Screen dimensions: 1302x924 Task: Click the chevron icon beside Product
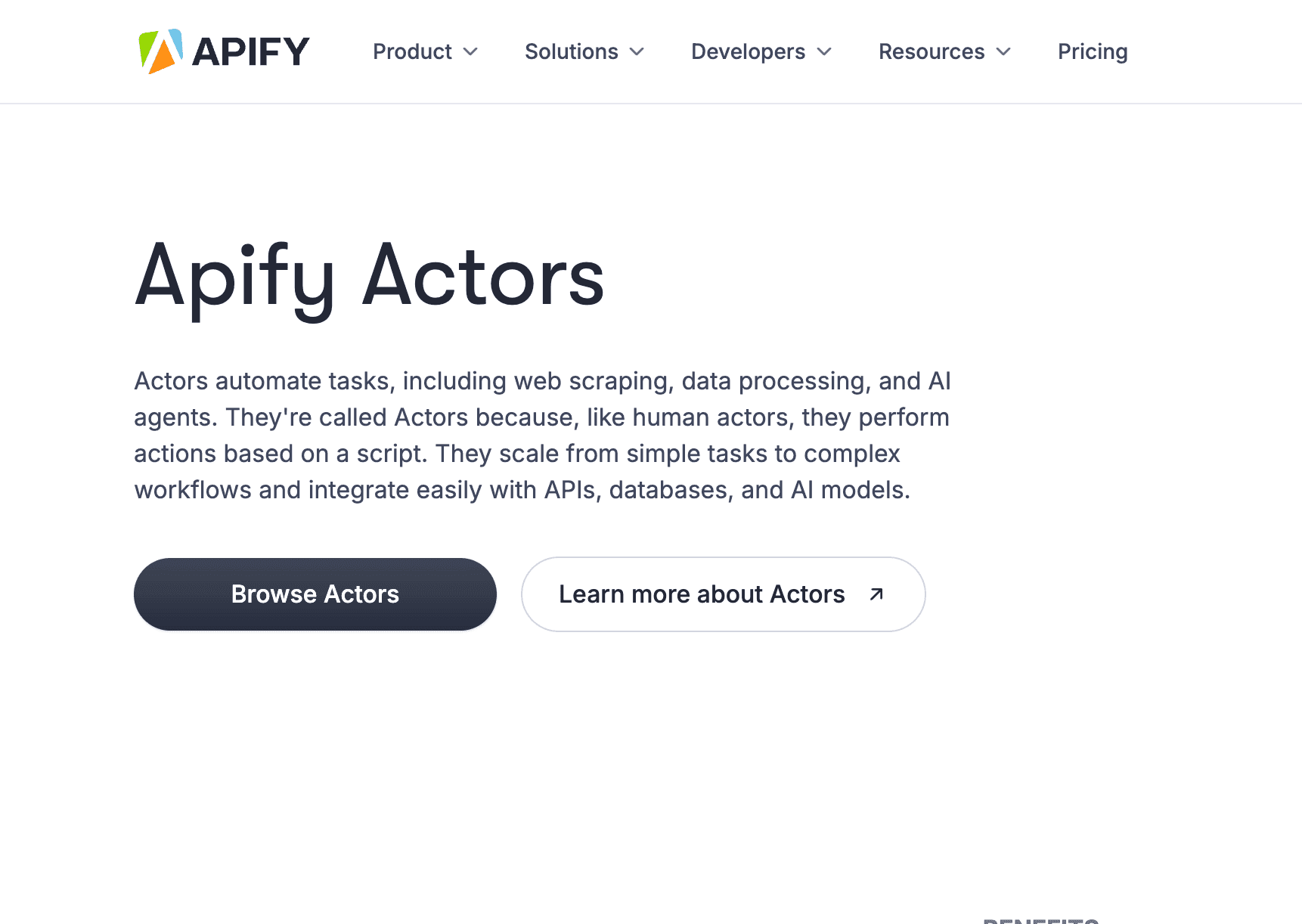(470, 52)
